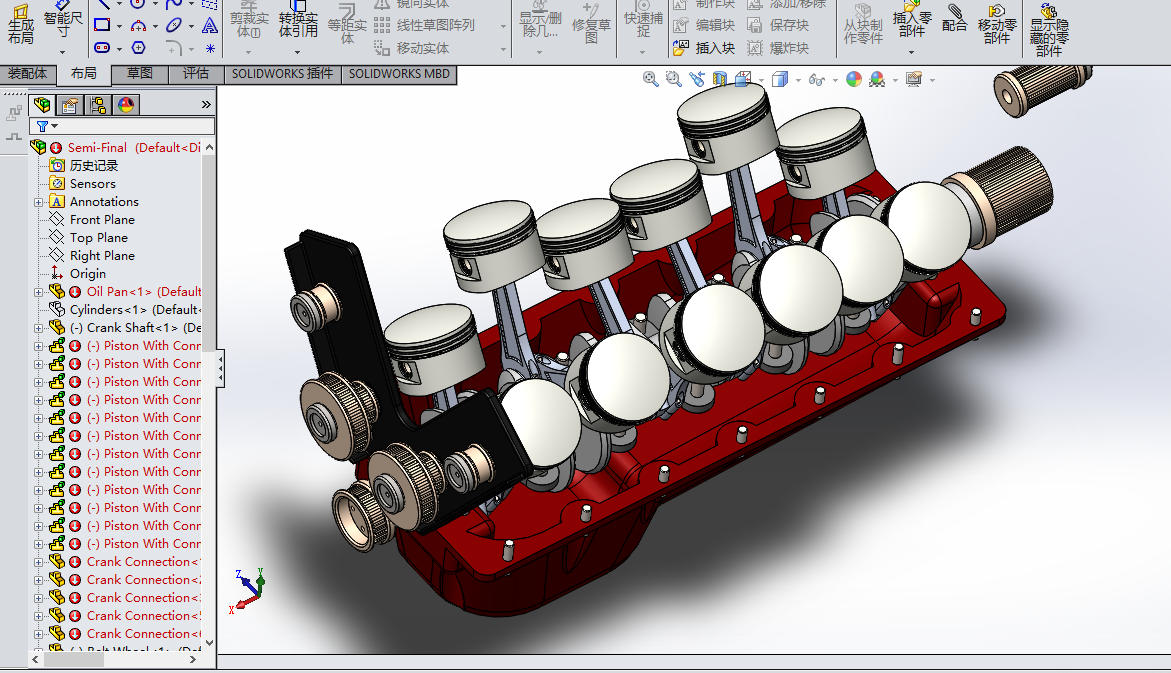The height and width of the screenshot is (673, 1171).
Task: Open the 插入零部件 dropdown arrow
Action: [x=910, y=50]
